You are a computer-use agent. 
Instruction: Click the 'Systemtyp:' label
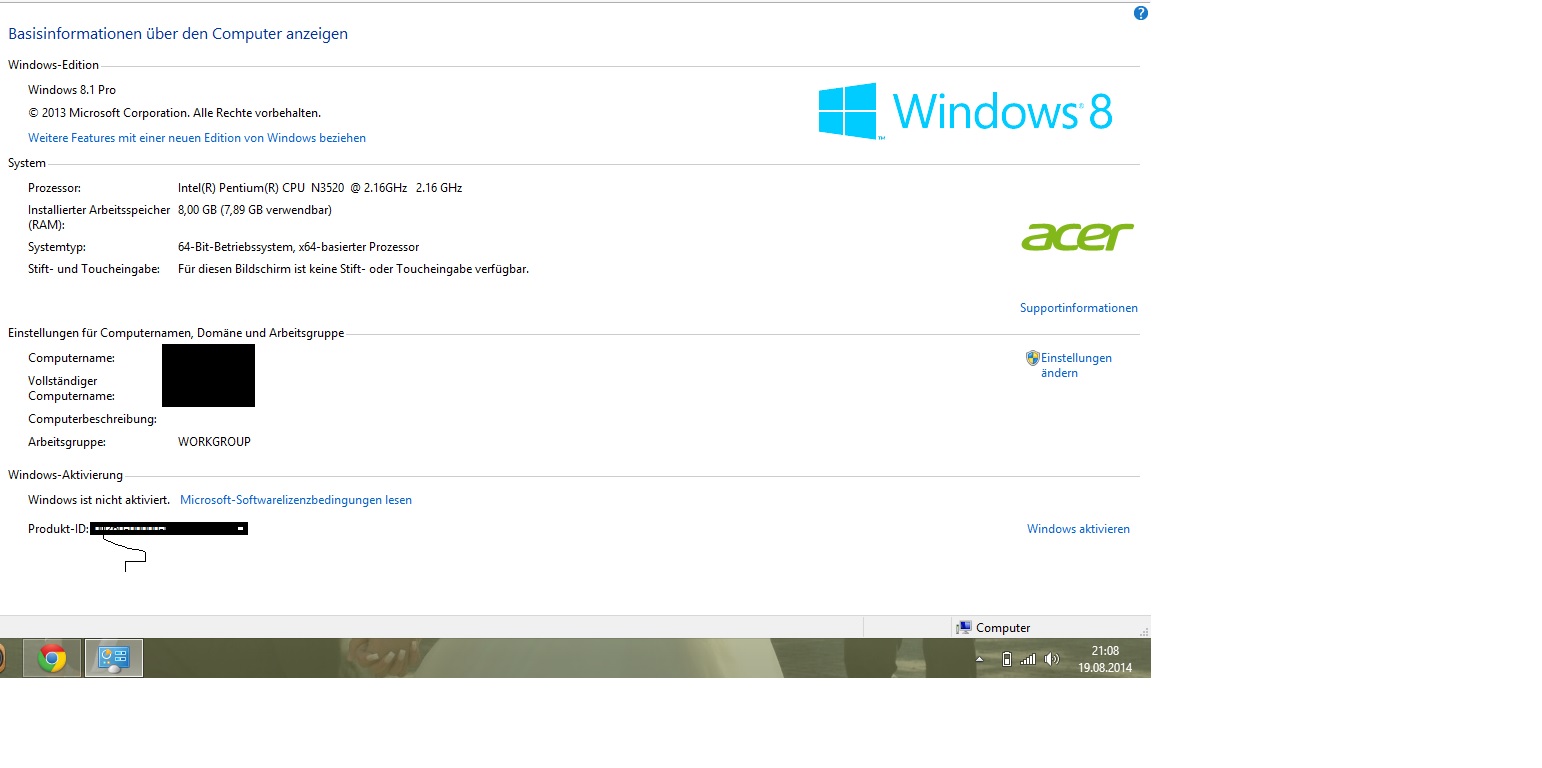[x=57, y=247]
